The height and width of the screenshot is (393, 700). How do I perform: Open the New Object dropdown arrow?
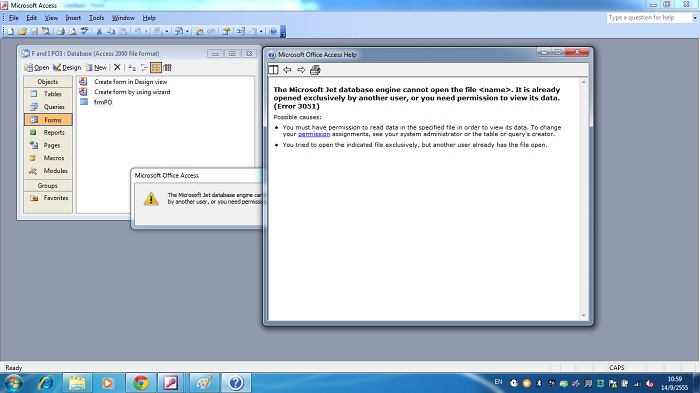[x=261, y=31]
